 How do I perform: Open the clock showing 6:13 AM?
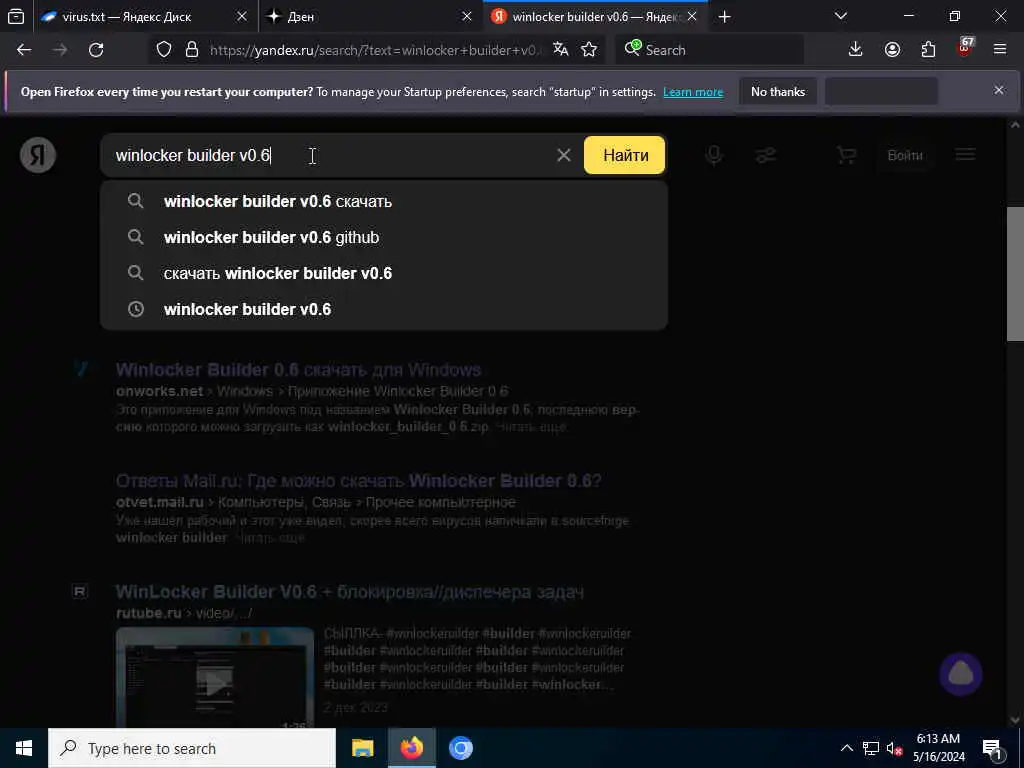pos(938,748)
